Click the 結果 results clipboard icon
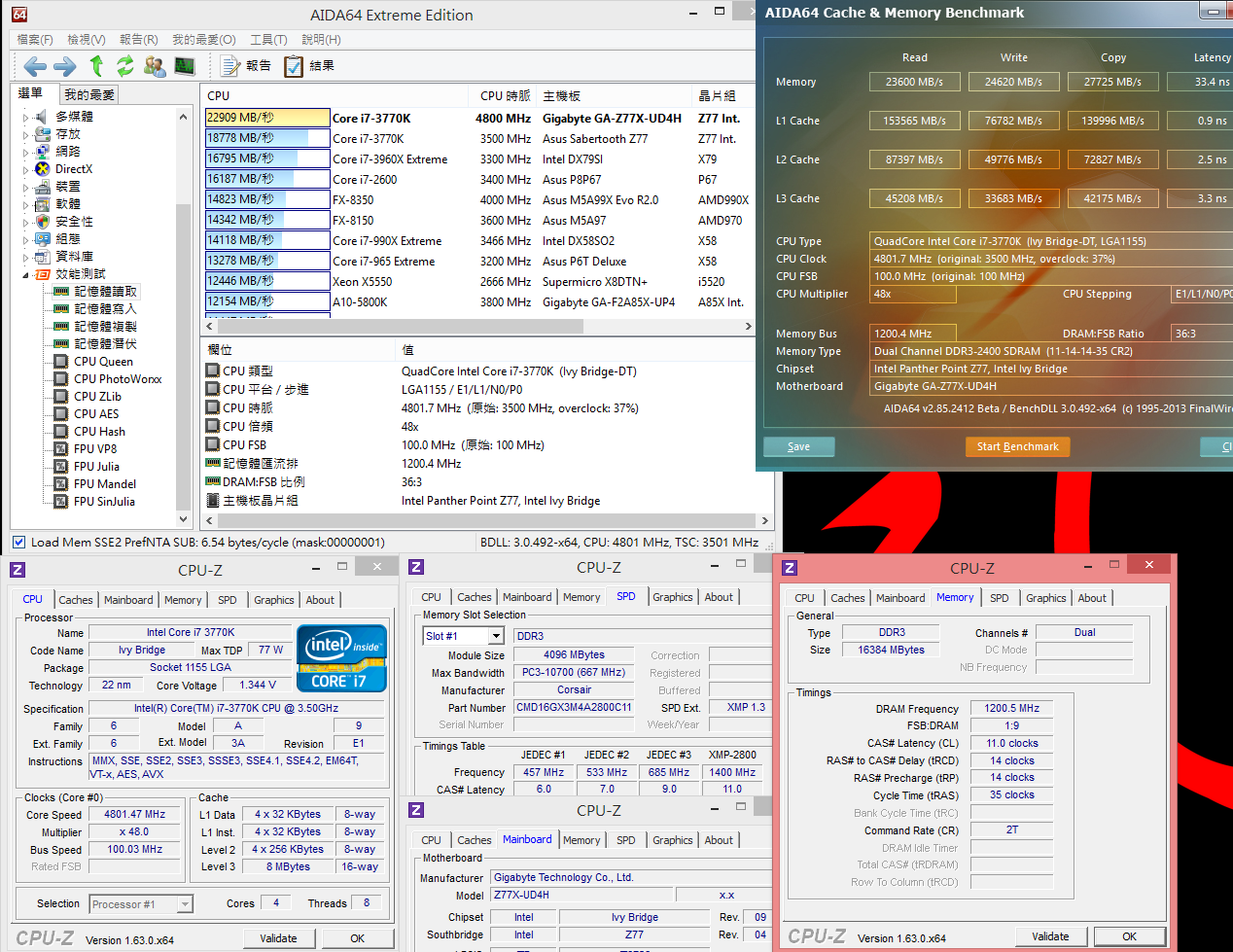The image size is (1233, 952). [294, 66]
